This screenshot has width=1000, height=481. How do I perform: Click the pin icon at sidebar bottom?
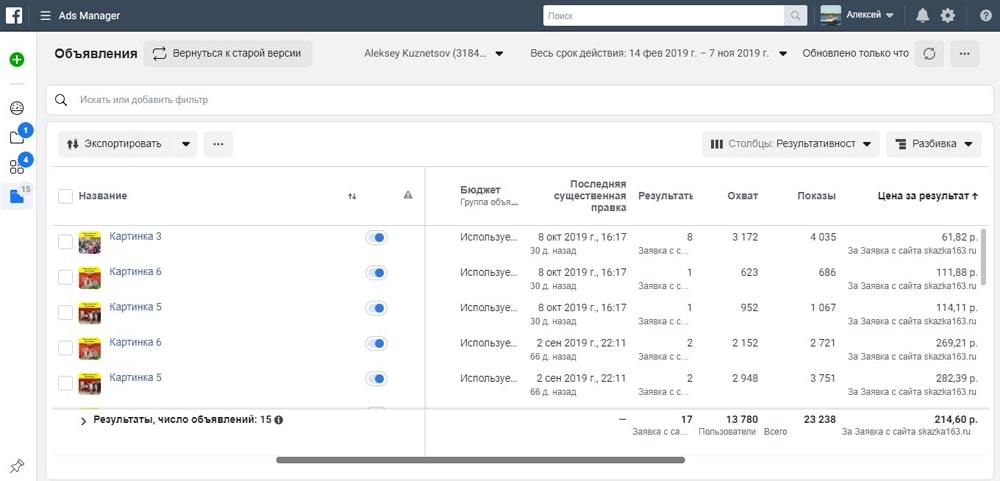tap(17, 466)
